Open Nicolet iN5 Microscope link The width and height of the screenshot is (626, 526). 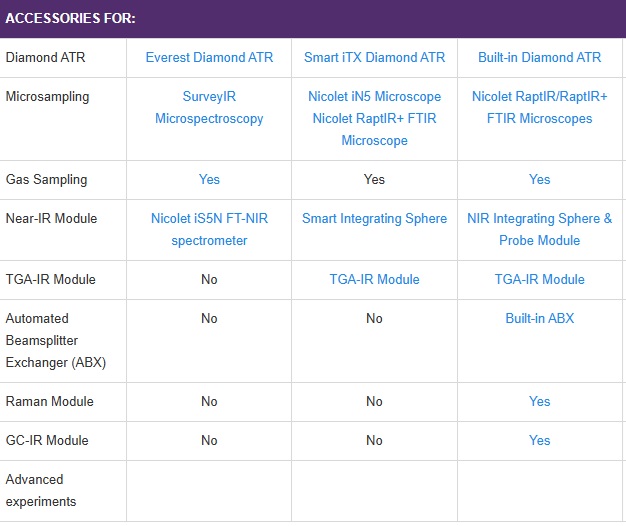(x=374, y=97)
